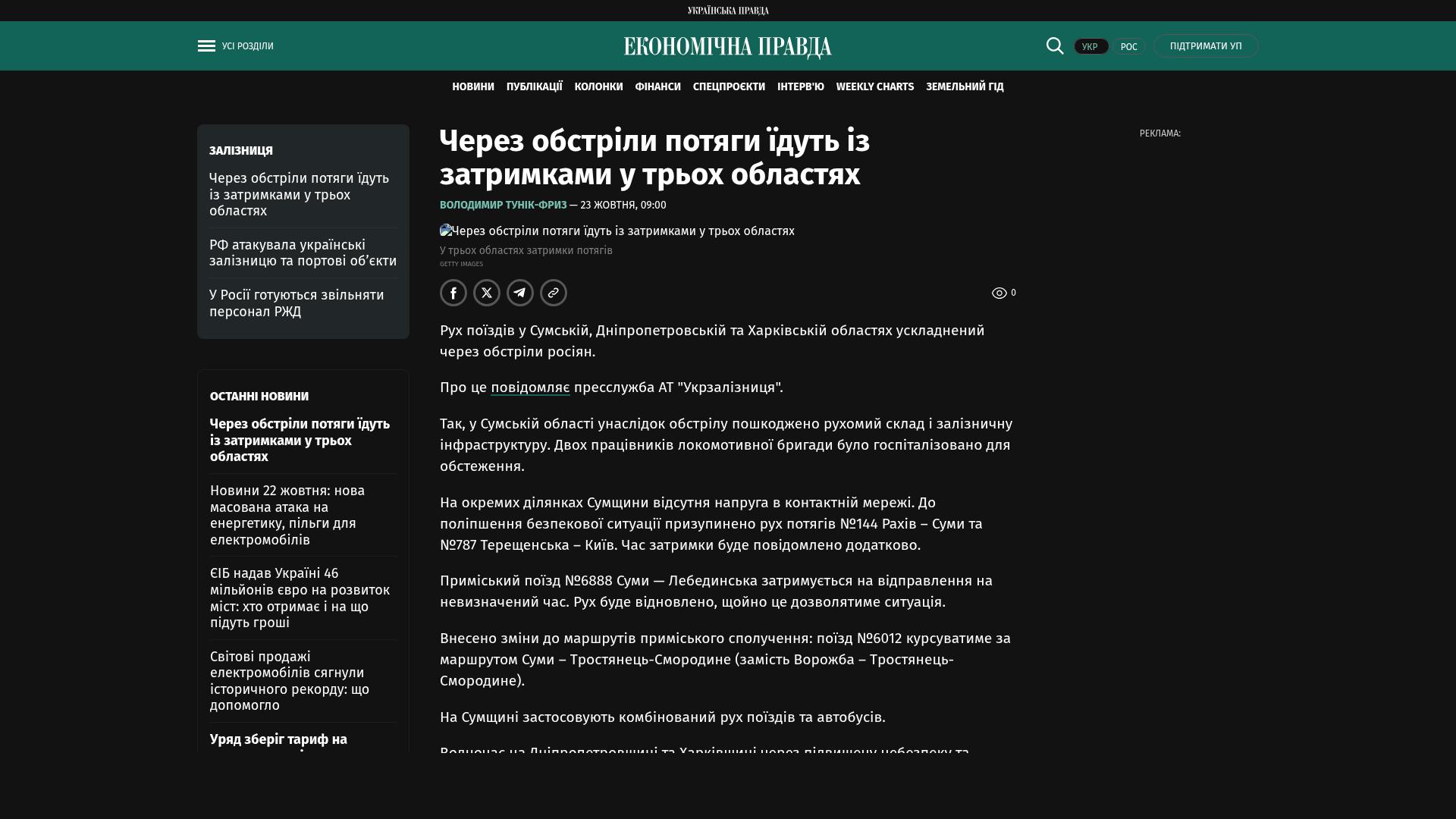Share article on Facebook
This screenshot has width=1456, height=819.
[x=453, y=293]
